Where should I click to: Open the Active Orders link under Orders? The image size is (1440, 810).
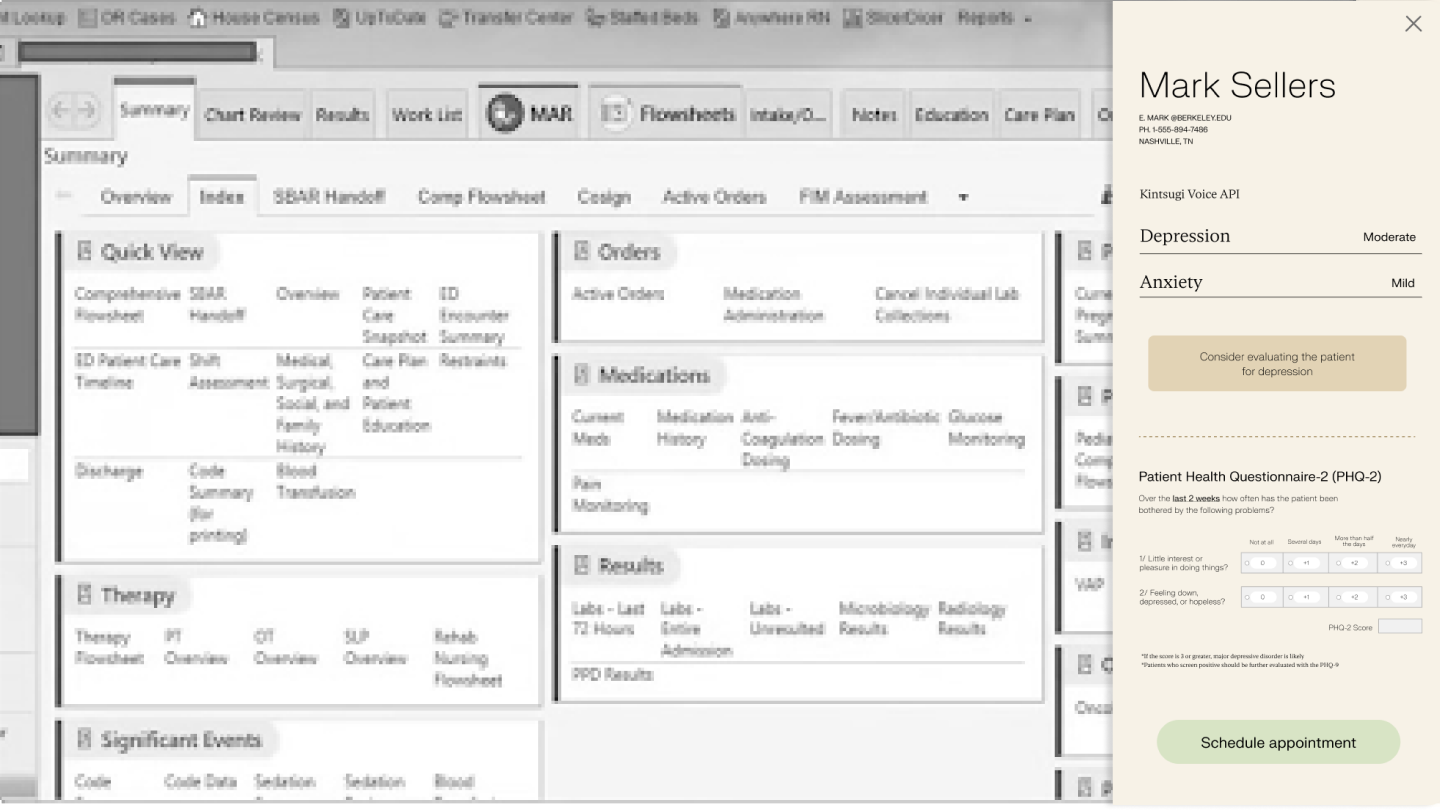(617, 294)
